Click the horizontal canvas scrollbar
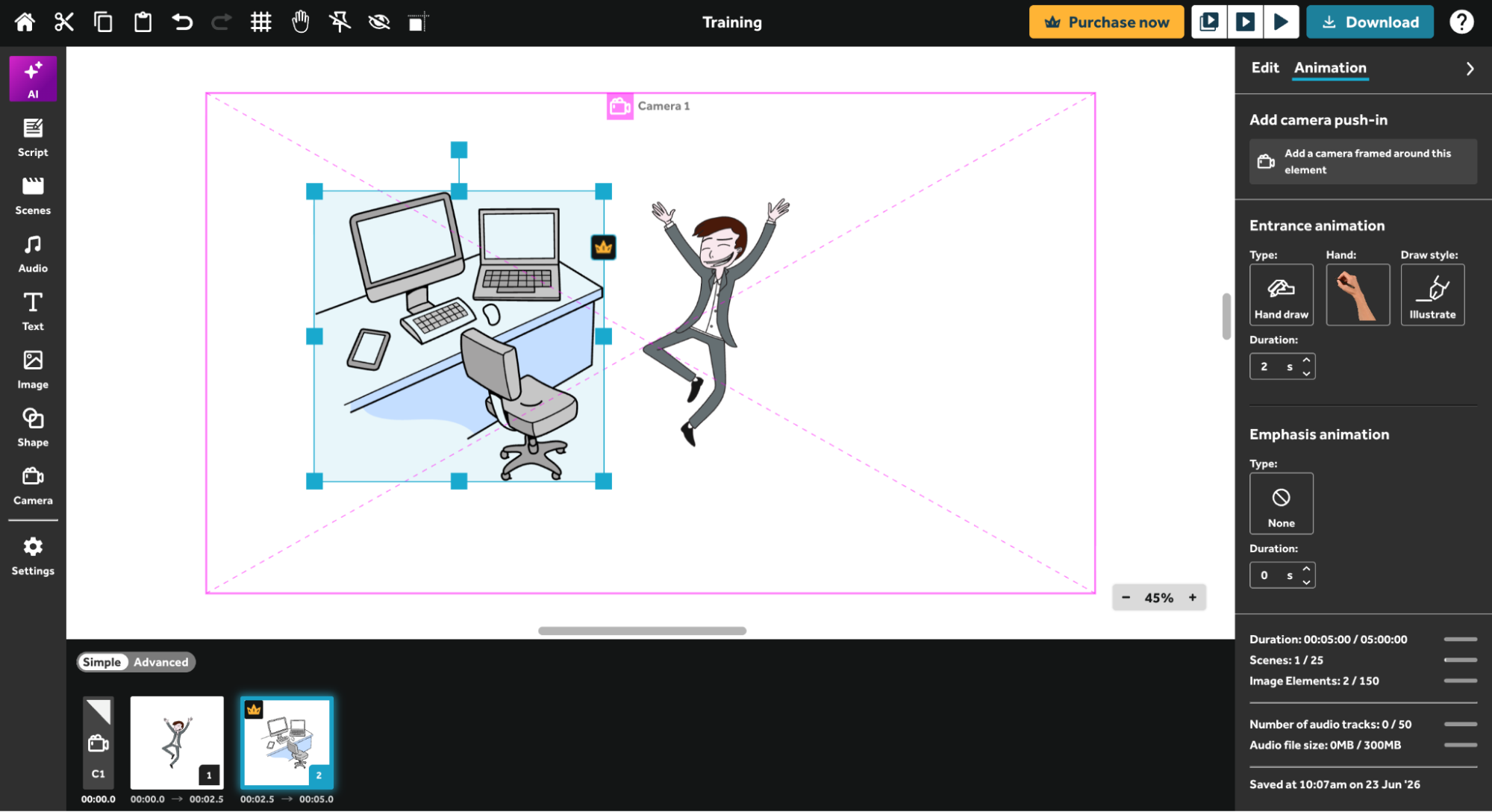This screenshot has height=812, width=1492. 642,631
